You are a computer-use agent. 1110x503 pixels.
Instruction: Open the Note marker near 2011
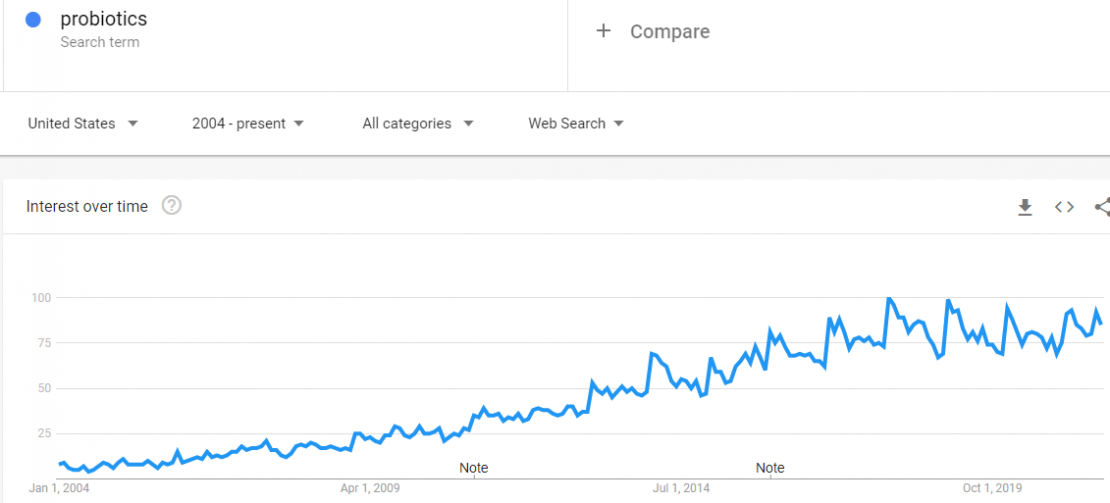[474, 468]
